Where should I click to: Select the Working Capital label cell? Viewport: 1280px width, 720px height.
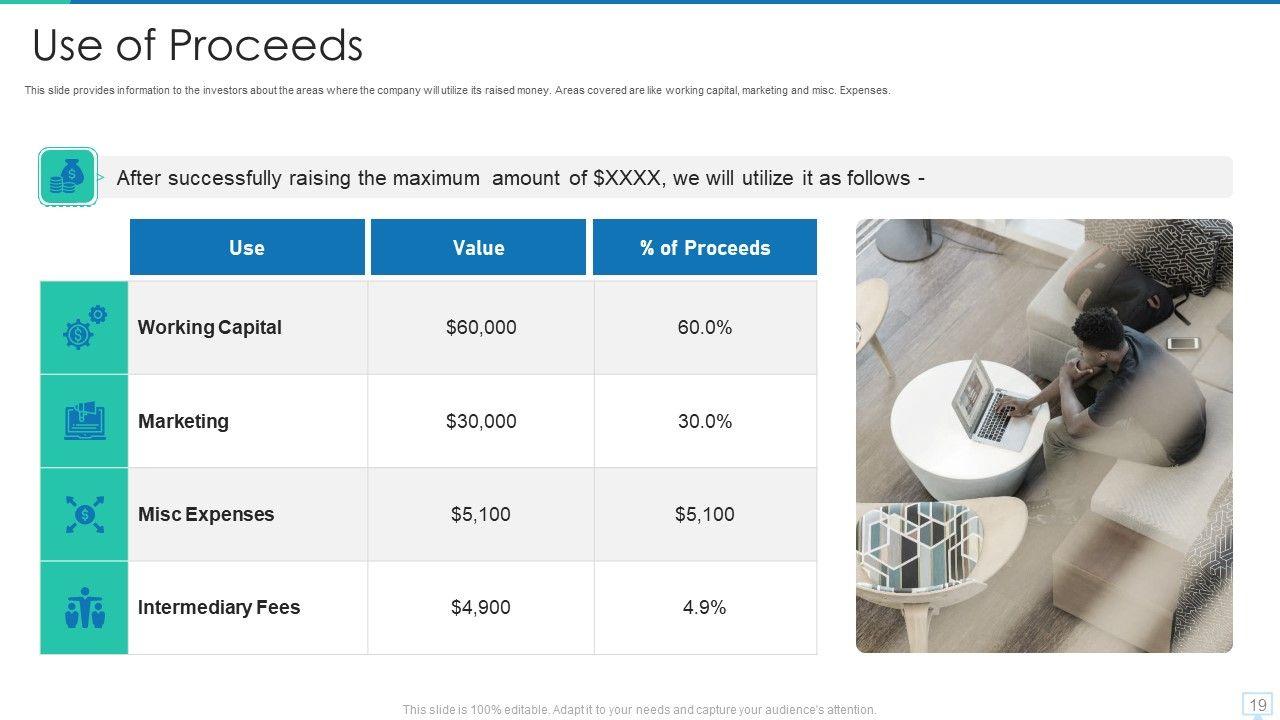pos(210,328)
